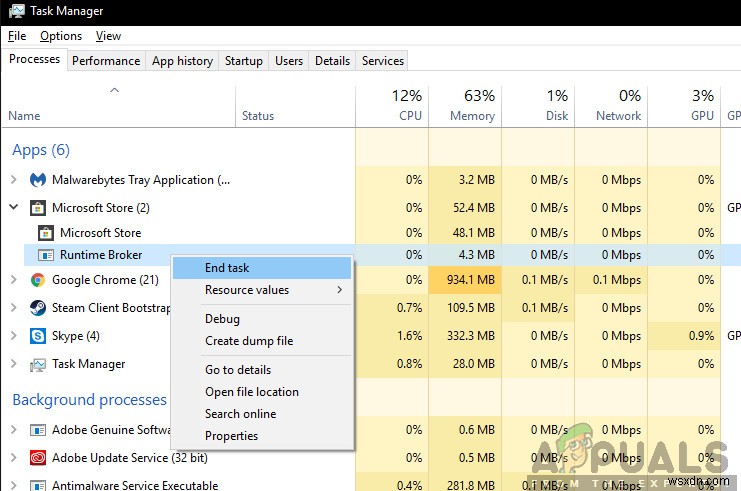Select the Skype (4) process name
This screenshot has width=741, height=491.
tap(76, 336)
